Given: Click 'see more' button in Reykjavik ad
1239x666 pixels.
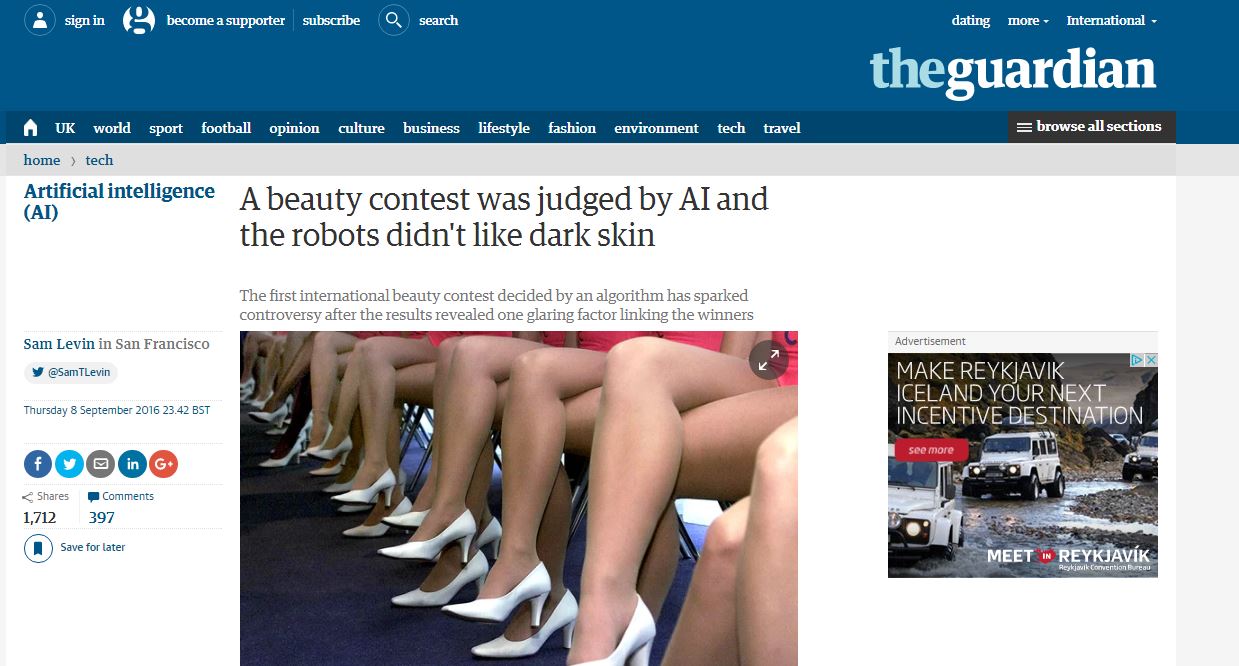Looking at the screenshot, I should tap(932, 450).
